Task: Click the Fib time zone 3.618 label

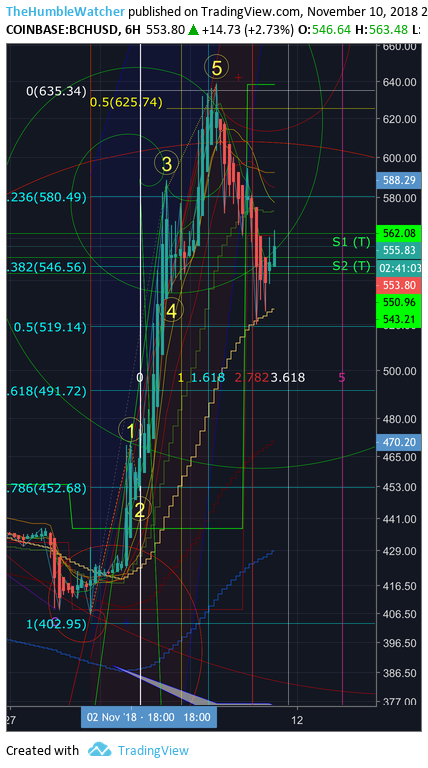Action: coord(287,377)
